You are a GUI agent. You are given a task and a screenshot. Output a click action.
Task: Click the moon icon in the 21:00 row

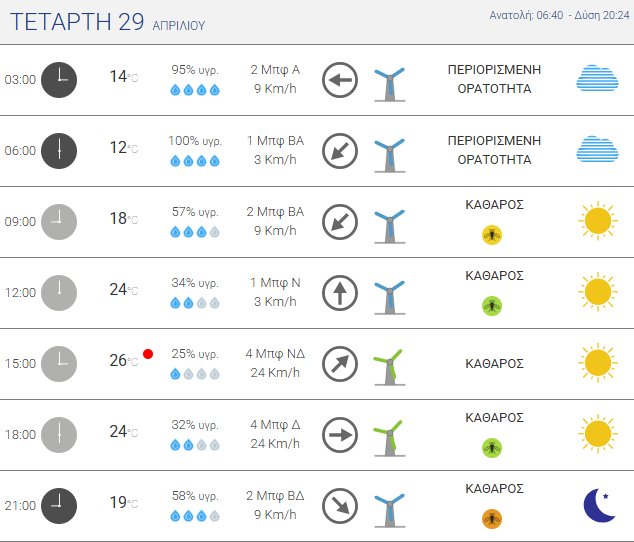pos(598,505)
